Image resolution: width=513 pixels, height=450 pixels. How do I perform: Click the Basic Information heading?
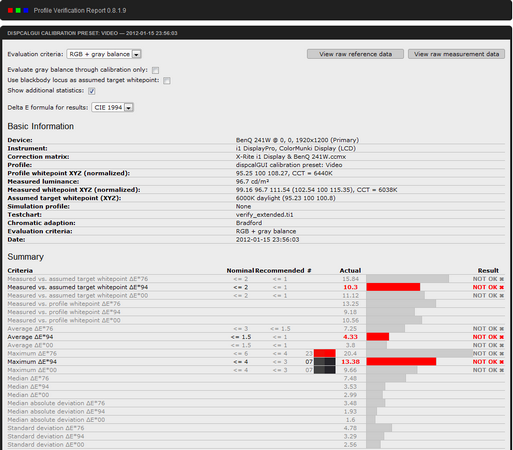tap(41, 126)
